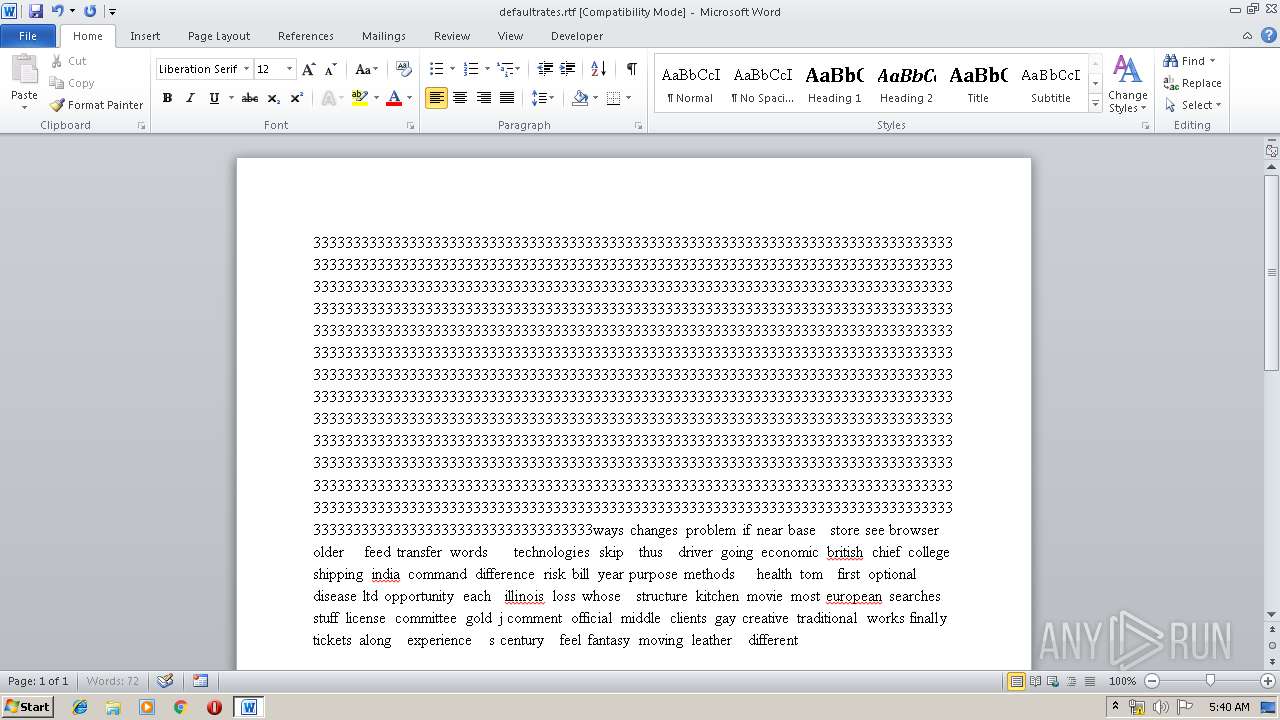Toggle italic formatting
Viewport: 1280px width, 720px height.
point(190,98)
